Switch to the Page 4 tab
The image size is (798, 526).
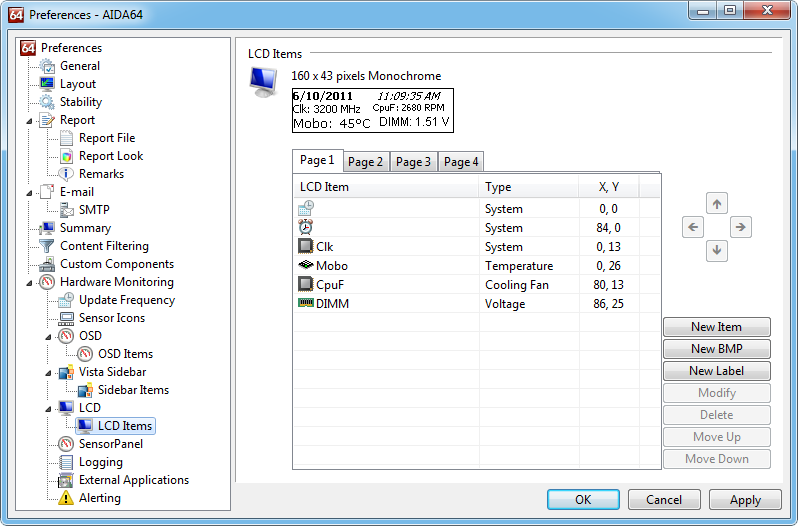pyautogui.click(x=461, y=162)
